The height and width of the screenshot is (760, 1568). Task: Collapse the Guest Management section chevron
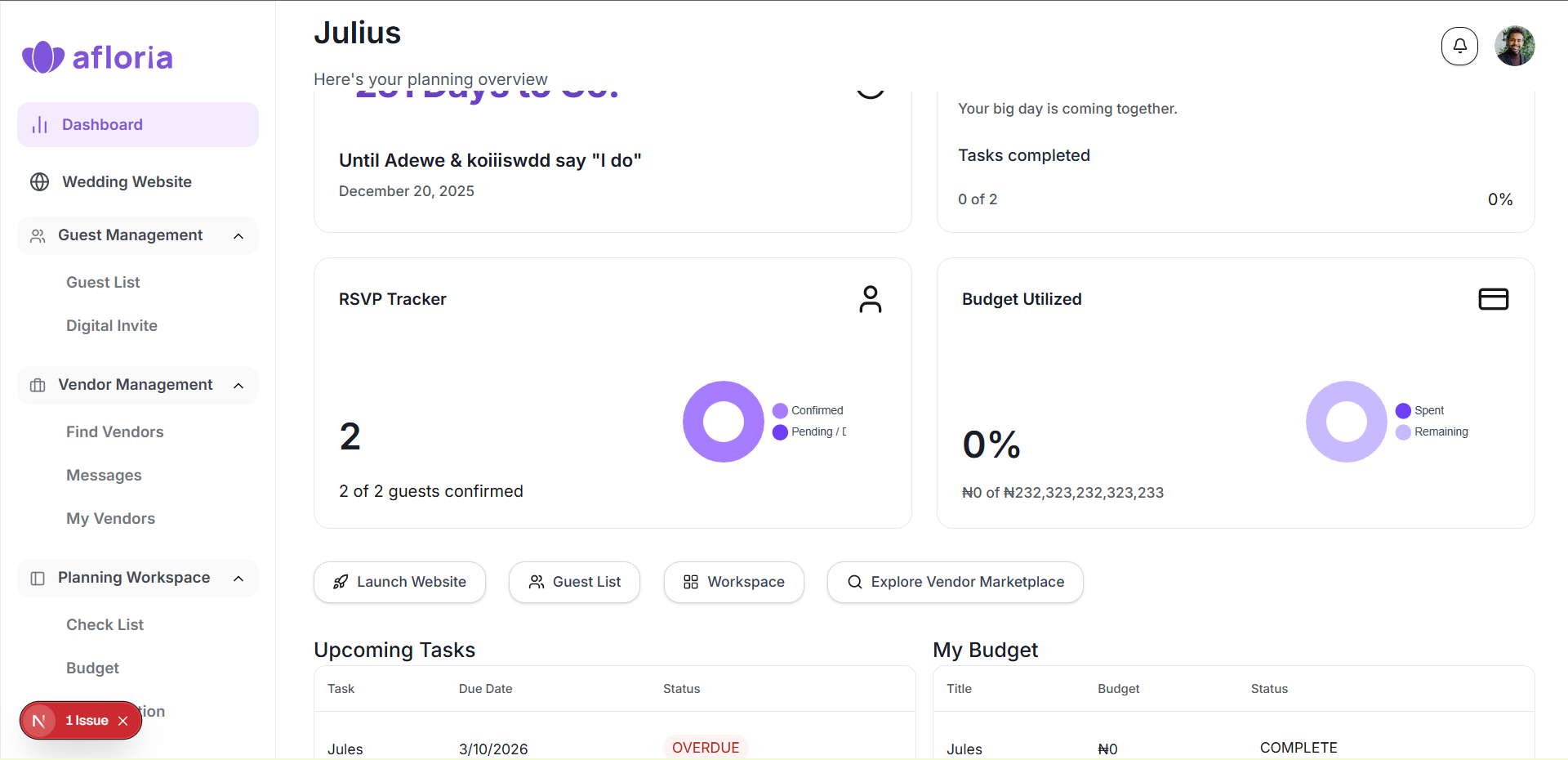coord(238,236)
